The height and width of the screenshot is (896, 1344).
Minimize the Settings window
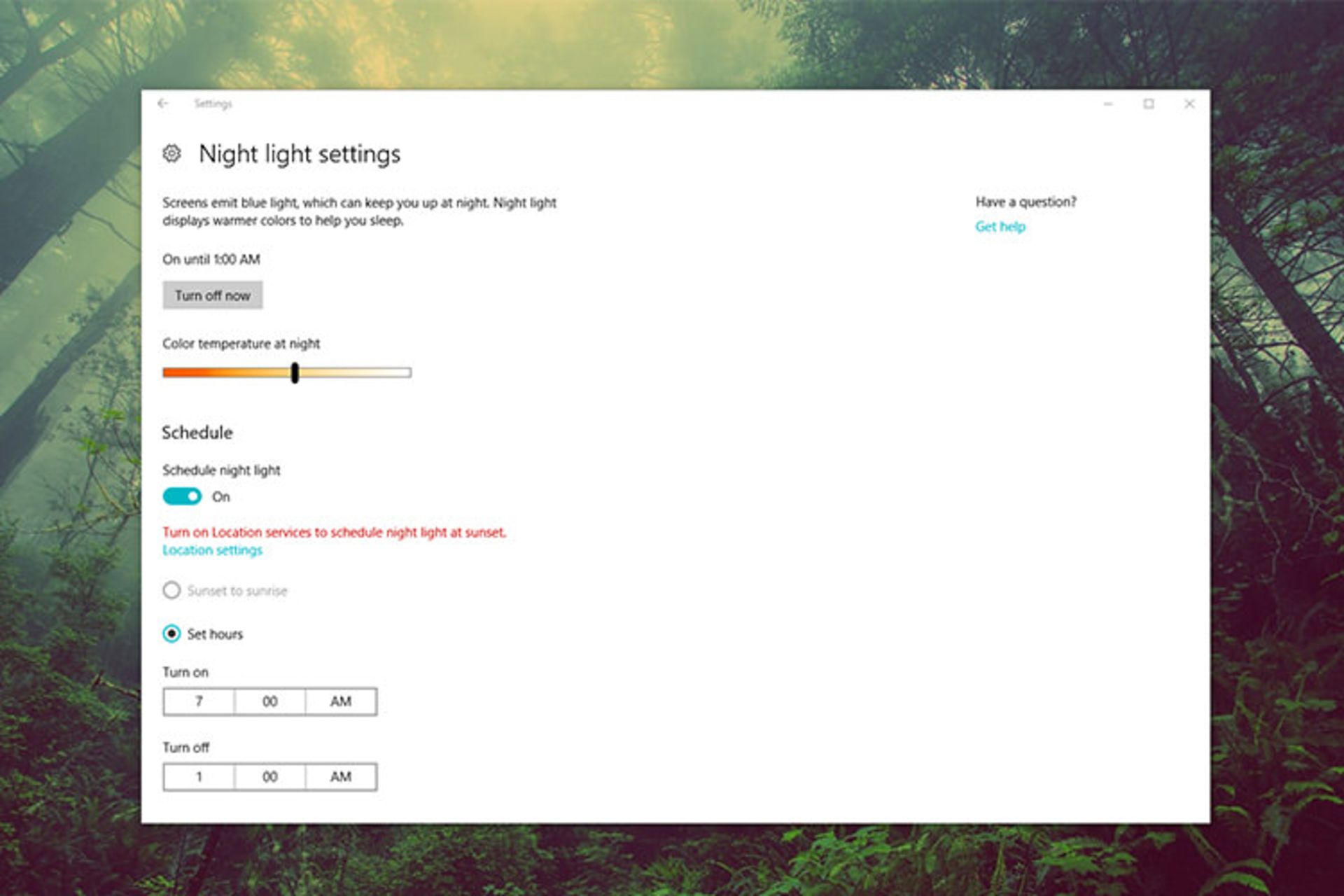coord(1108,104)
